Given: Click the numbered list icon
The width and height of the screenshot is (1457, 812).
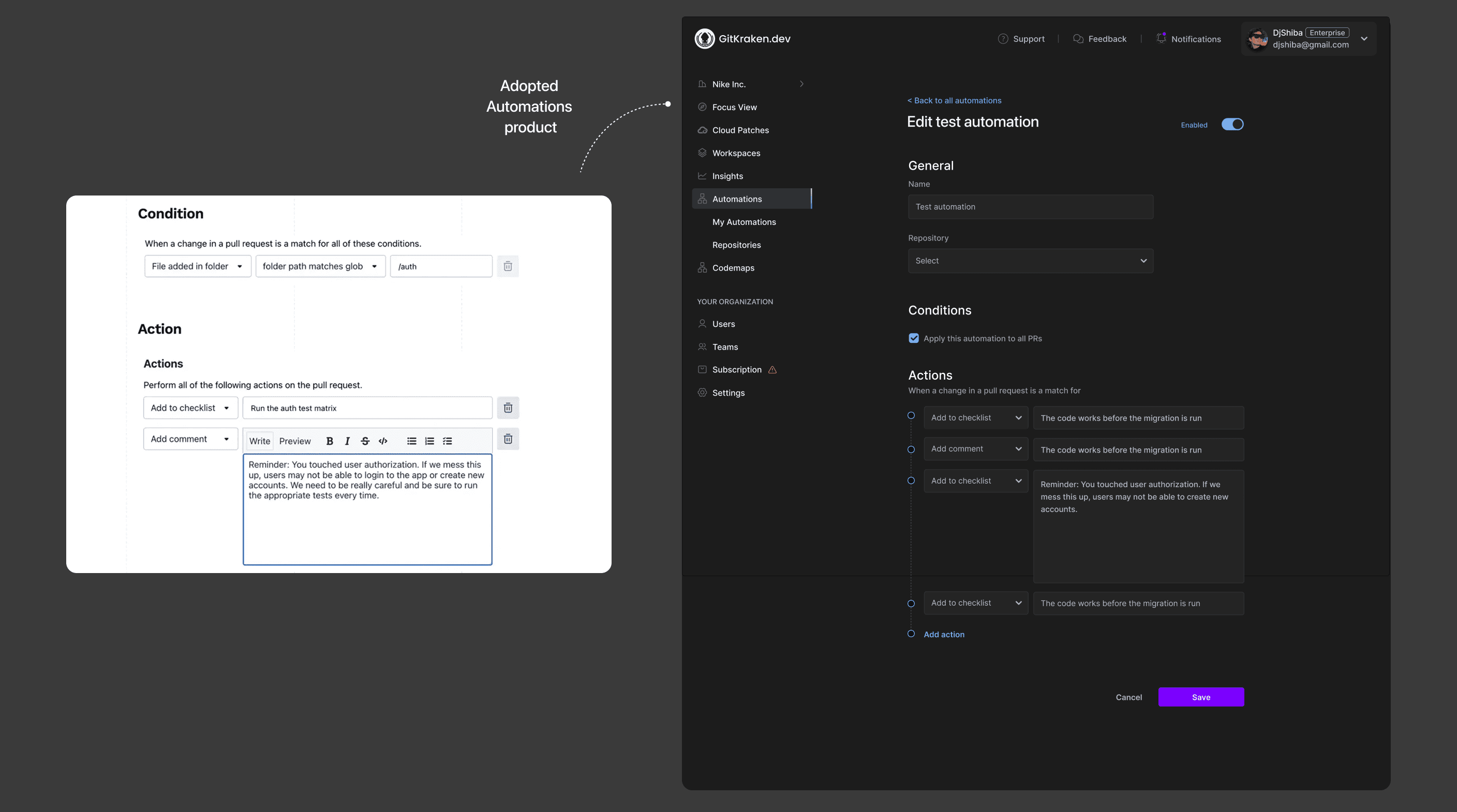Looking at the screenshot, I should [x=429, y=441].
